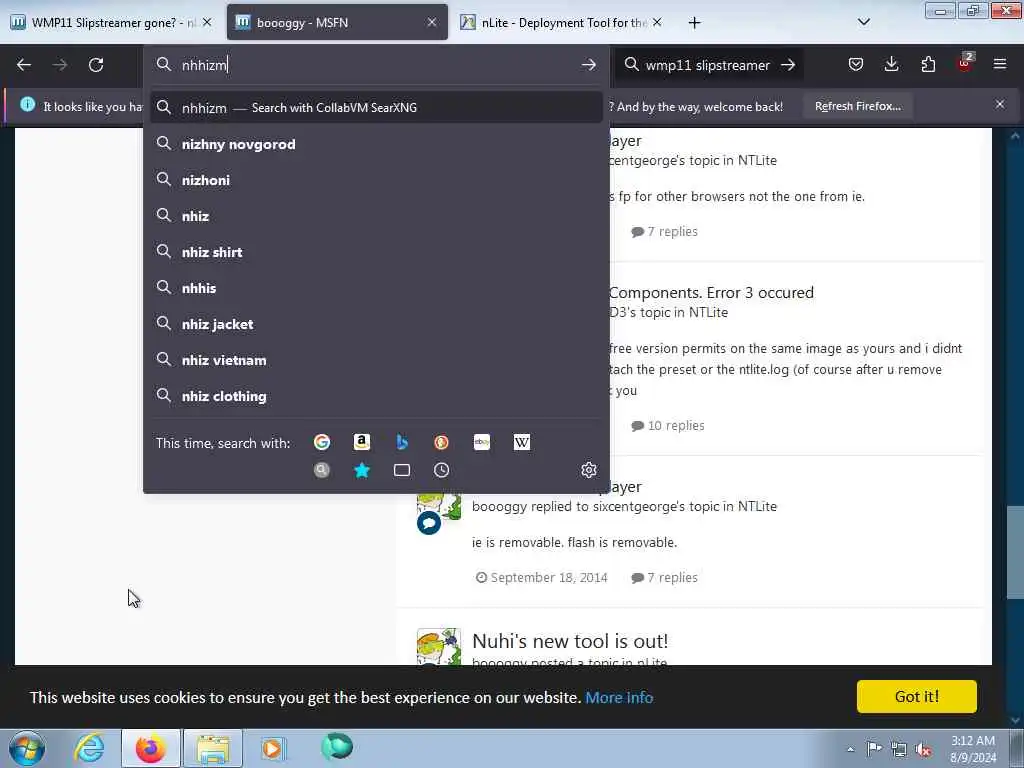This screenshot has height=768, width=1024.
Task: Open the avatar beside Nuhi's new tool
Action: point(439,647)
